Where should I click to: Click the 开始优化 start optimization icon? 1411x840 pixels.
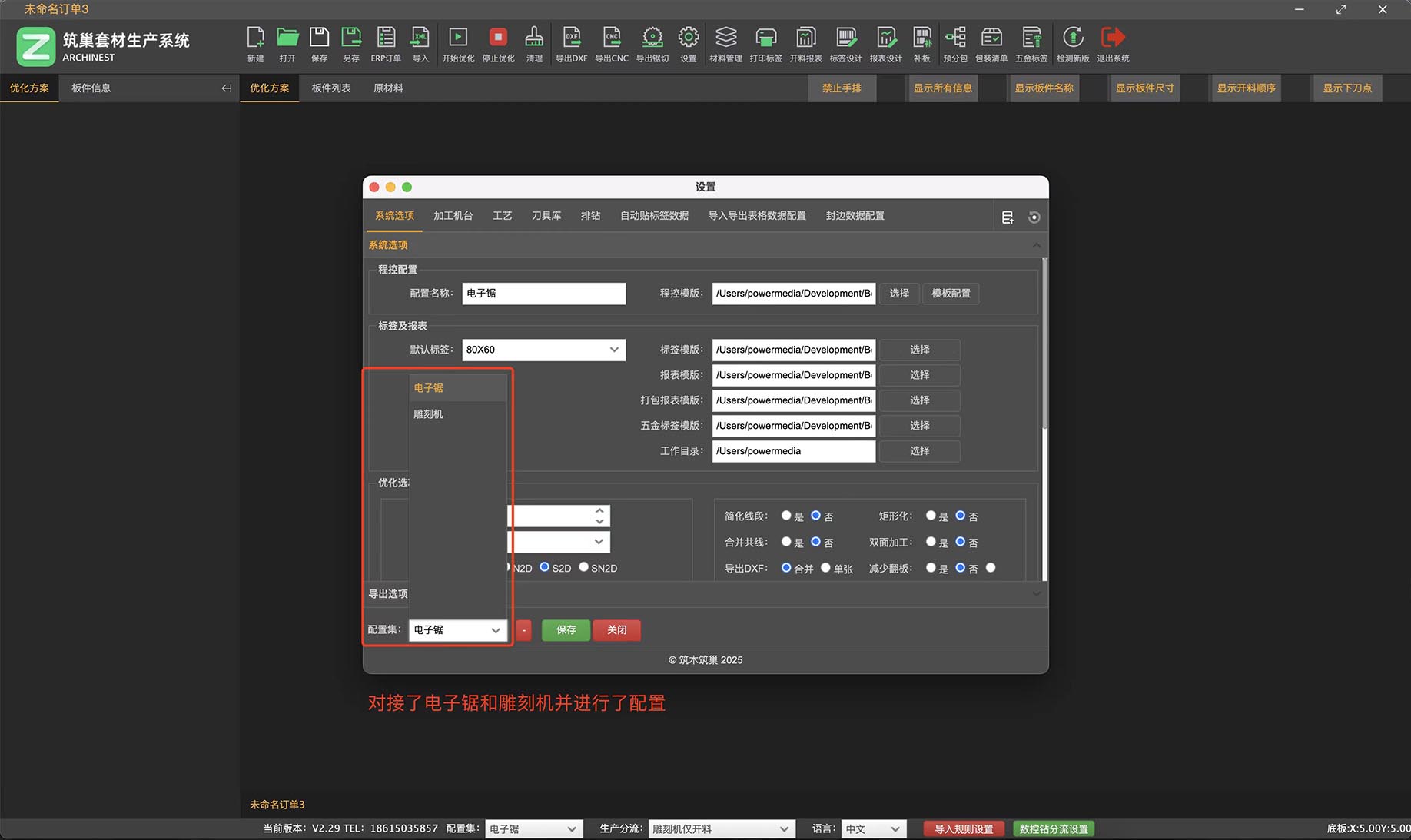[x=458, y=44]
